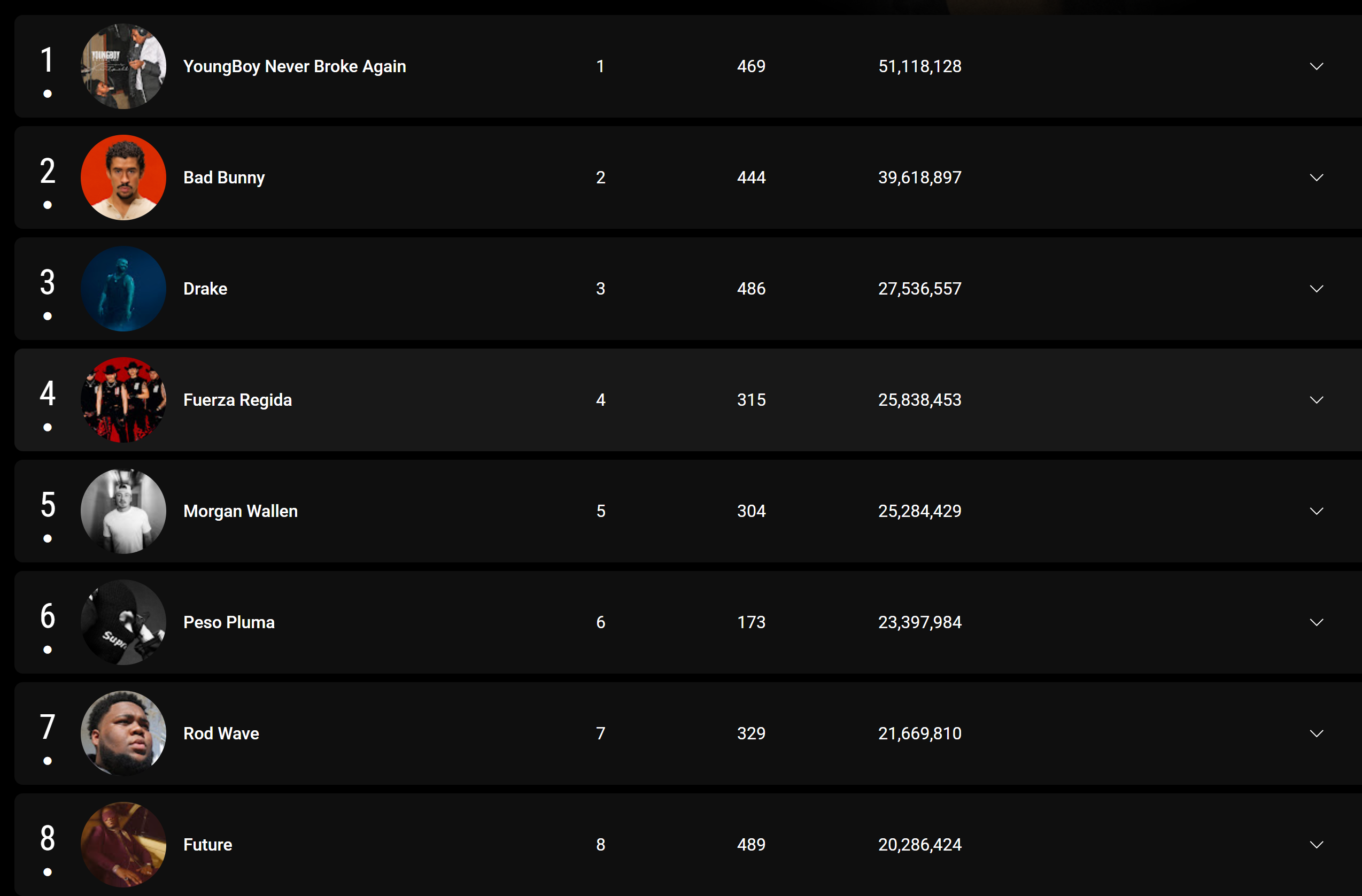Expand the Drake row details
Screen dimensions: 1362x896
click(1317, 289)
